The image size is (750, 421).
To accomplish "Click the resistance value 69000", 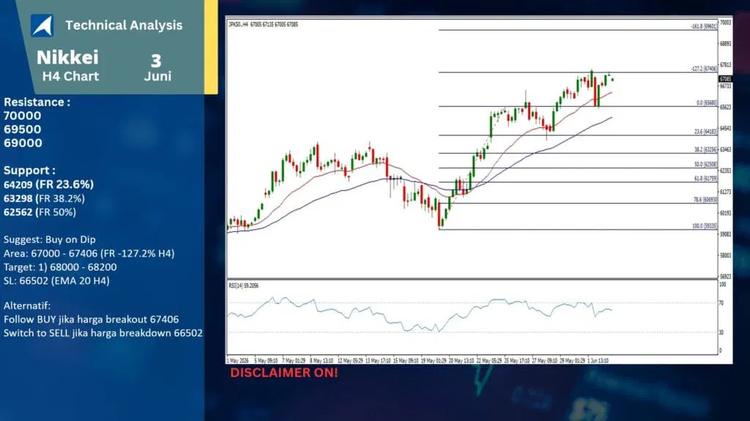I will 22,143.
